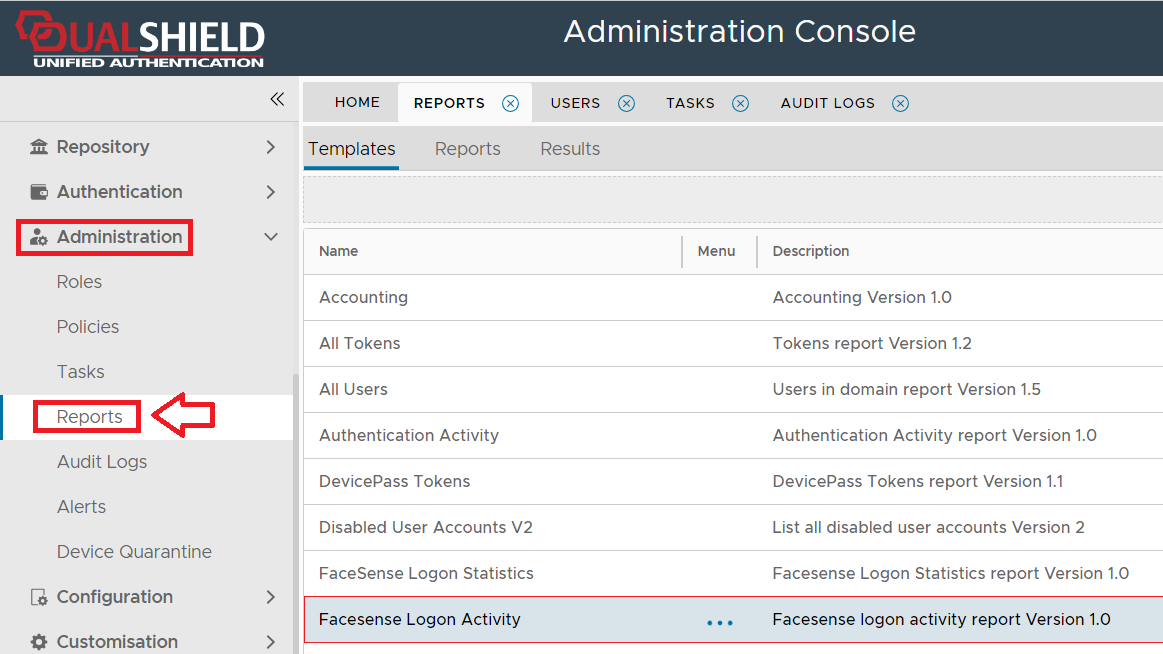Open three-dot menu for Facesense Logon Activity
The image size is (1163, 654).
(x=719, y=621)
